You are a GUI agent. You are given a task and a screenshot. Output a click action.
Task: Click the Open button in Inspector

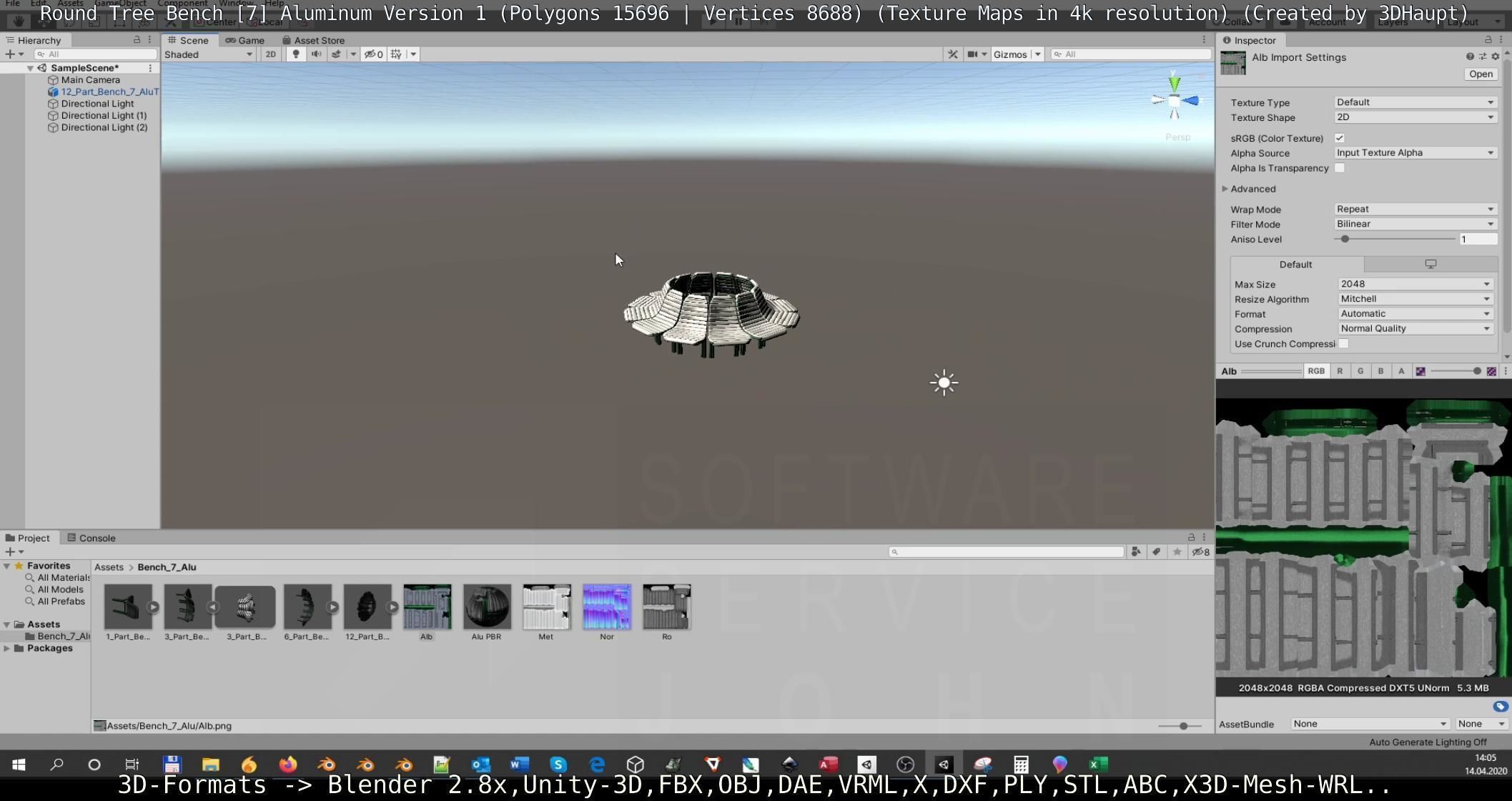pyautogui.click(x=1481, y=74)
